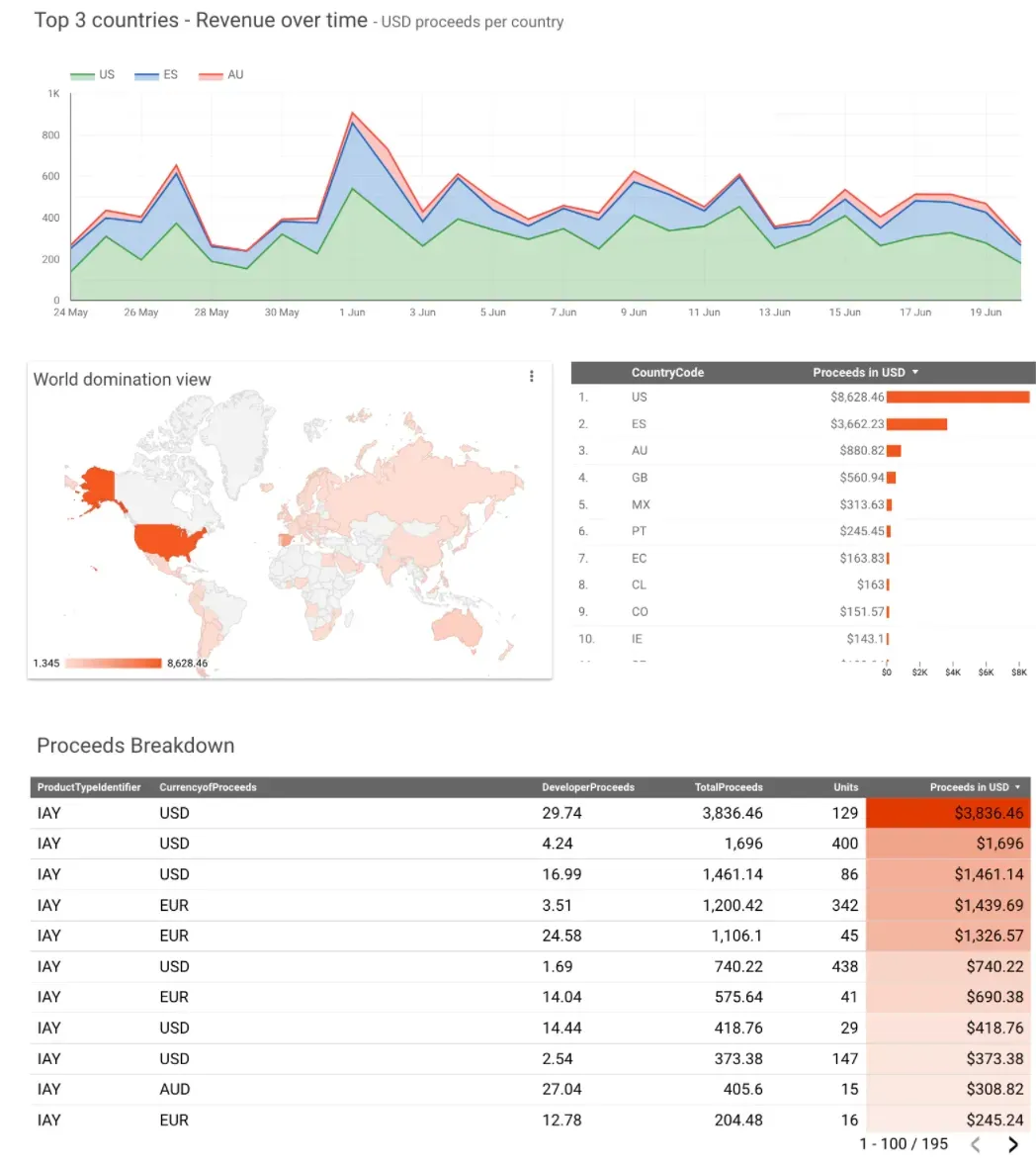Select Australia on the world map

pyautogui.click(x=458, y=626)
